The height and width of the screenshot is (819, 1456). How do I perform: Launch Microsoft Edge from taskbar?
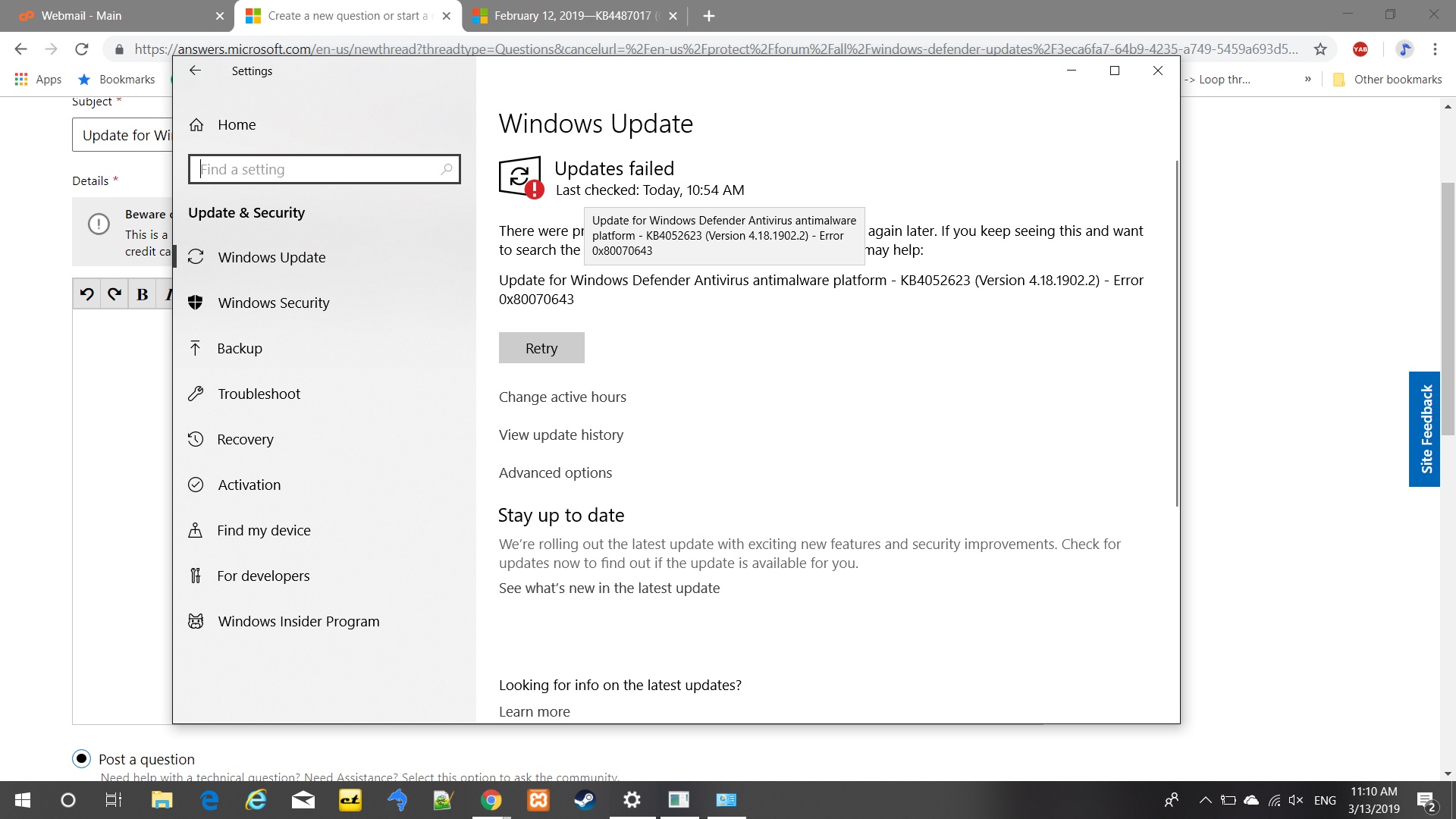209,800
